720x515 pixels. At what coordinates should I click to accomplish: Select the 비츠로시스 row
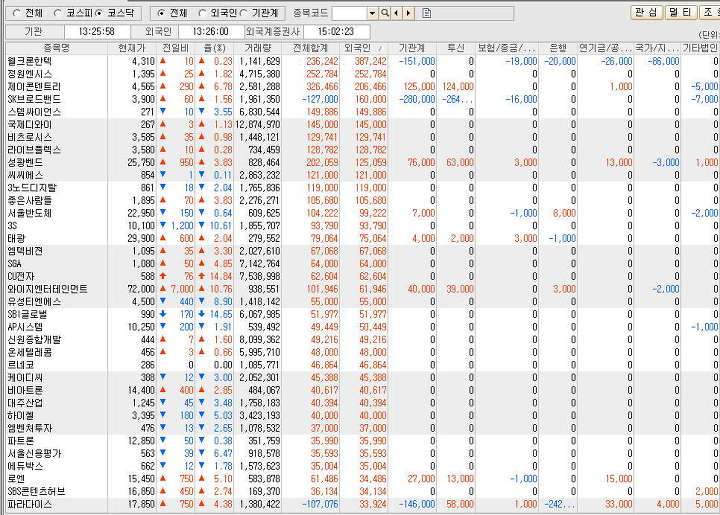(363, 137)
